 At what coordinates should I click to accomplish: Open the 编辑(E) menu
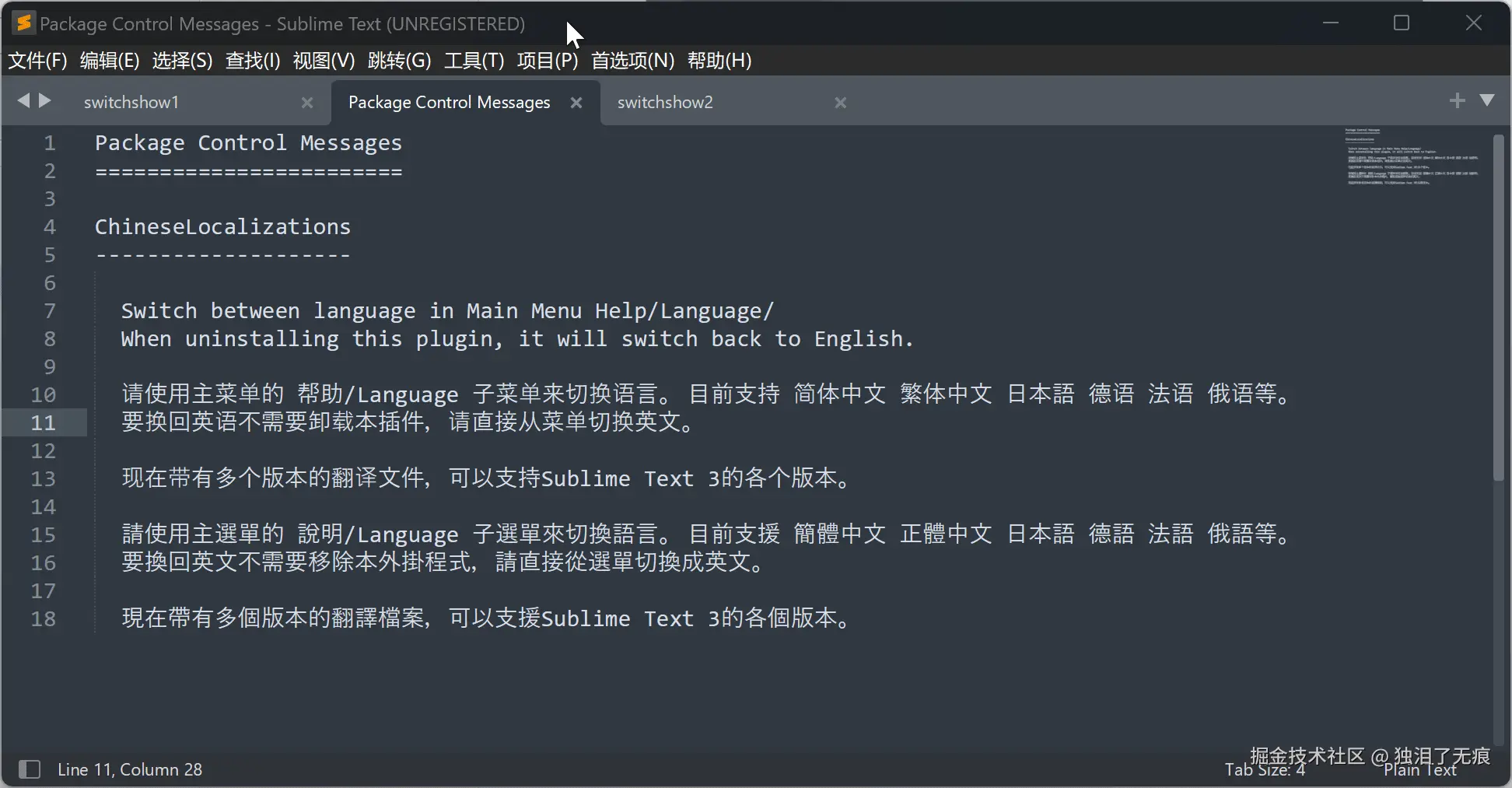point(110,61)
